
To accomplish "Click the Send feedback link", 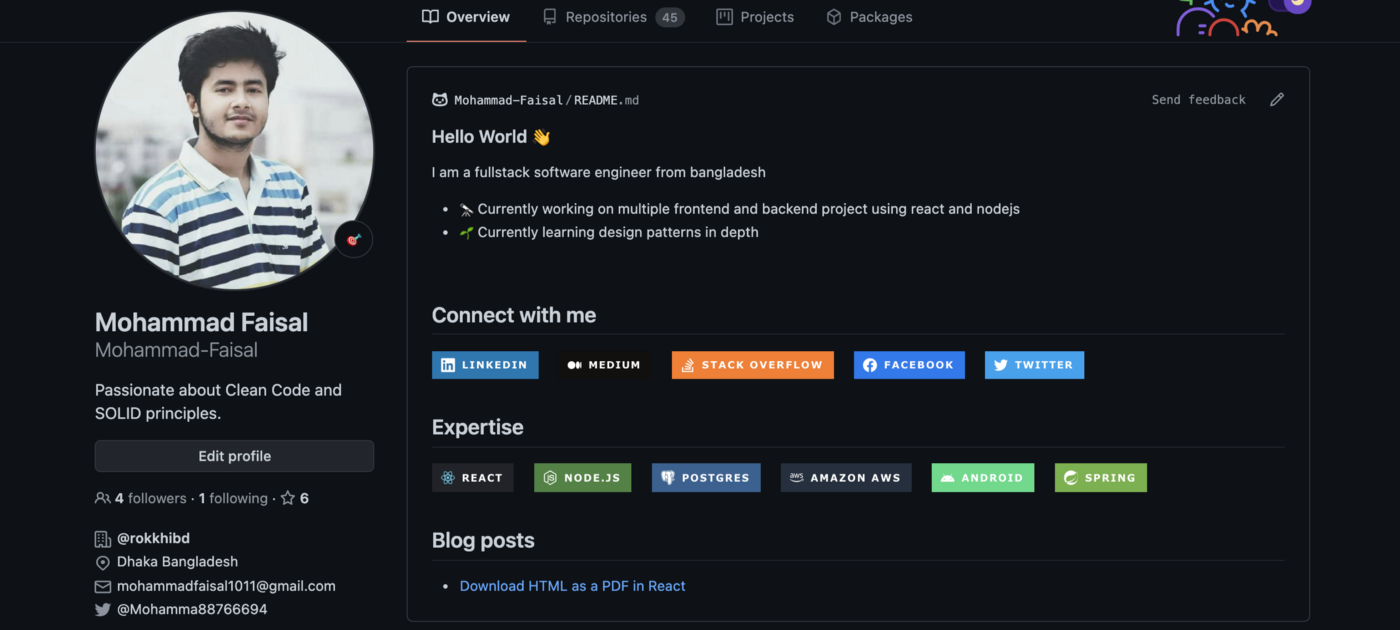I will tap(1198, 100).
